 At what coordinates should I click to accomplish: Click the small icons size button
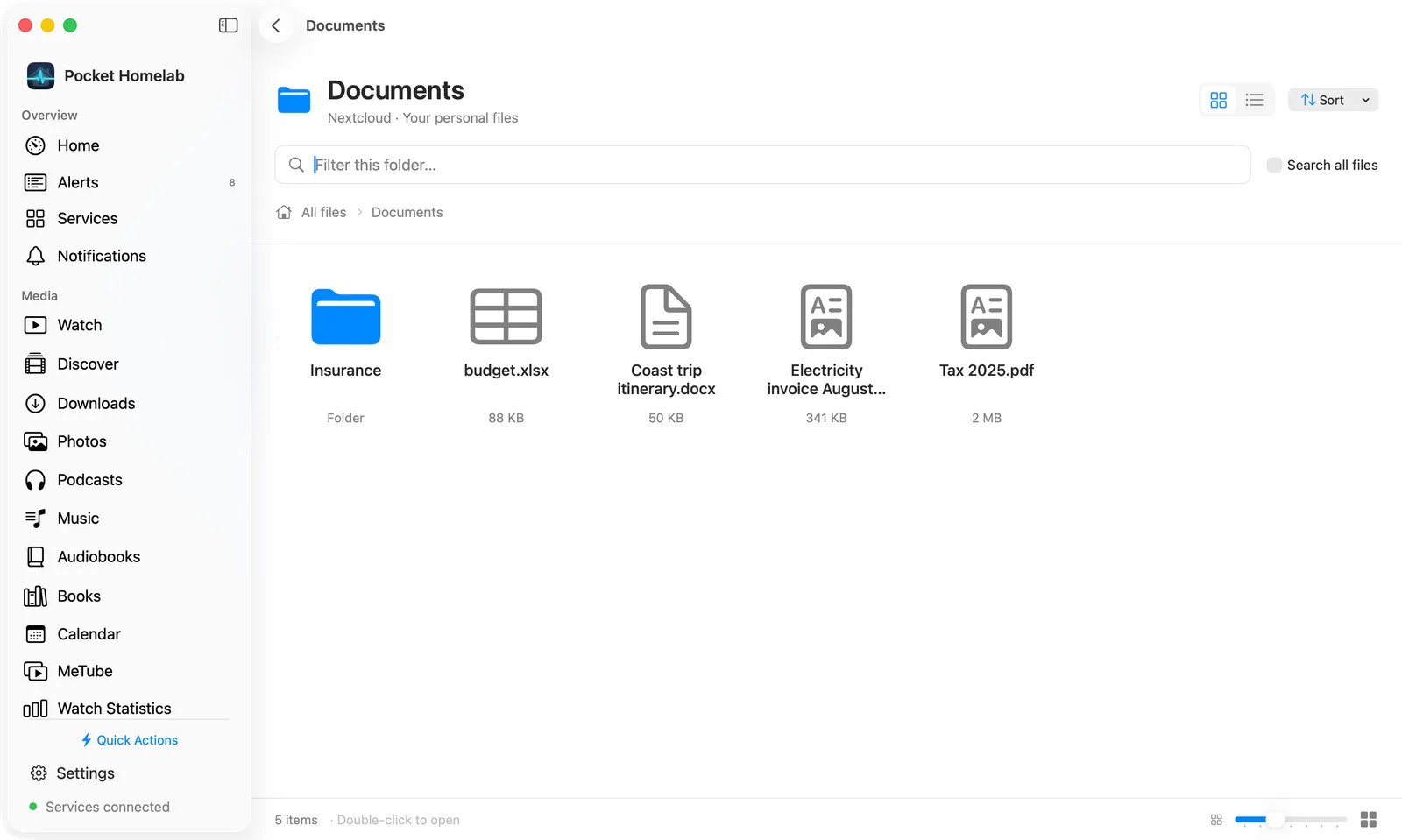point(1216,820)
